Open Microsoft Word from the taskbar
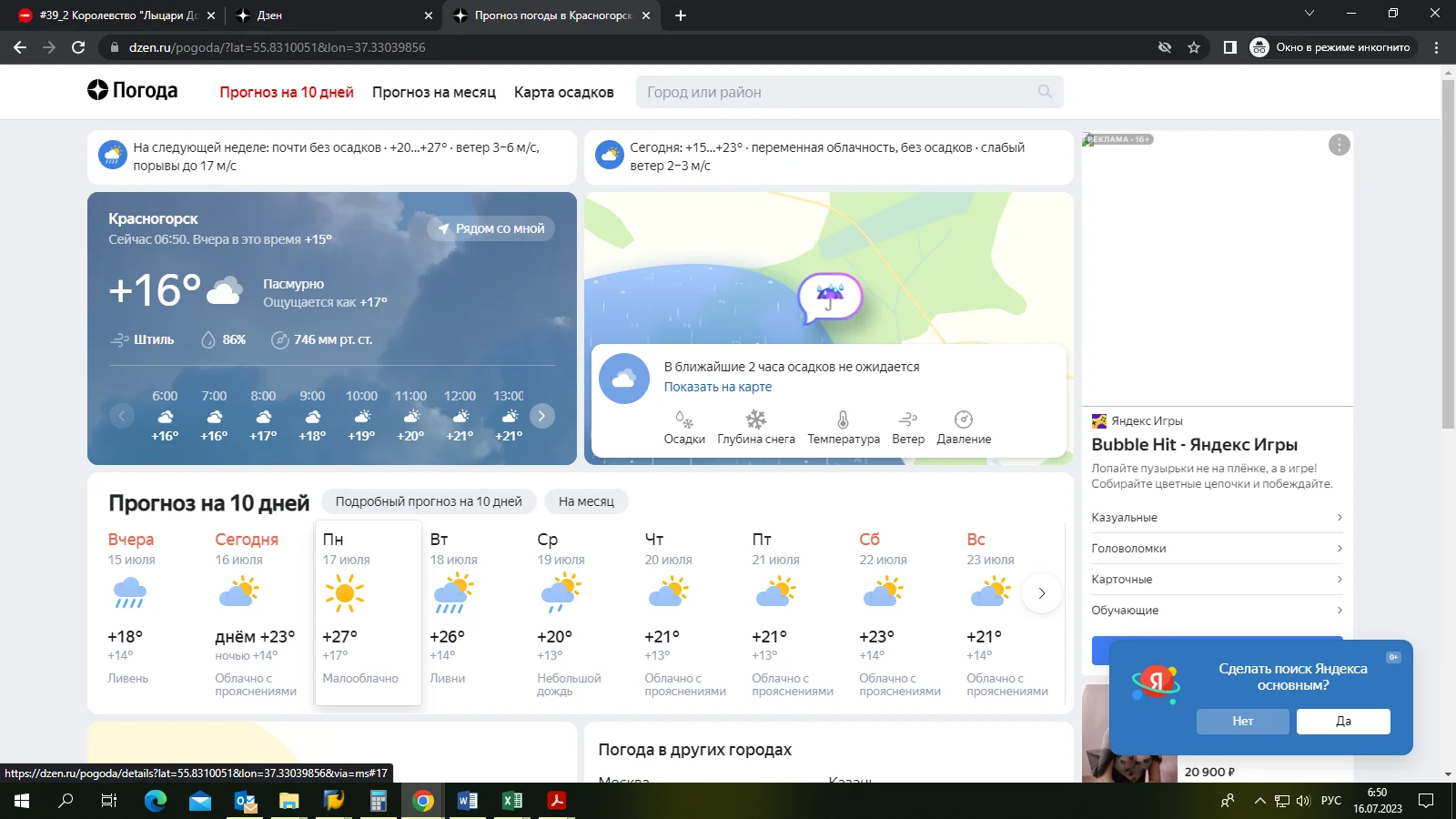The image size is (1456, 819). pos(468,801)
